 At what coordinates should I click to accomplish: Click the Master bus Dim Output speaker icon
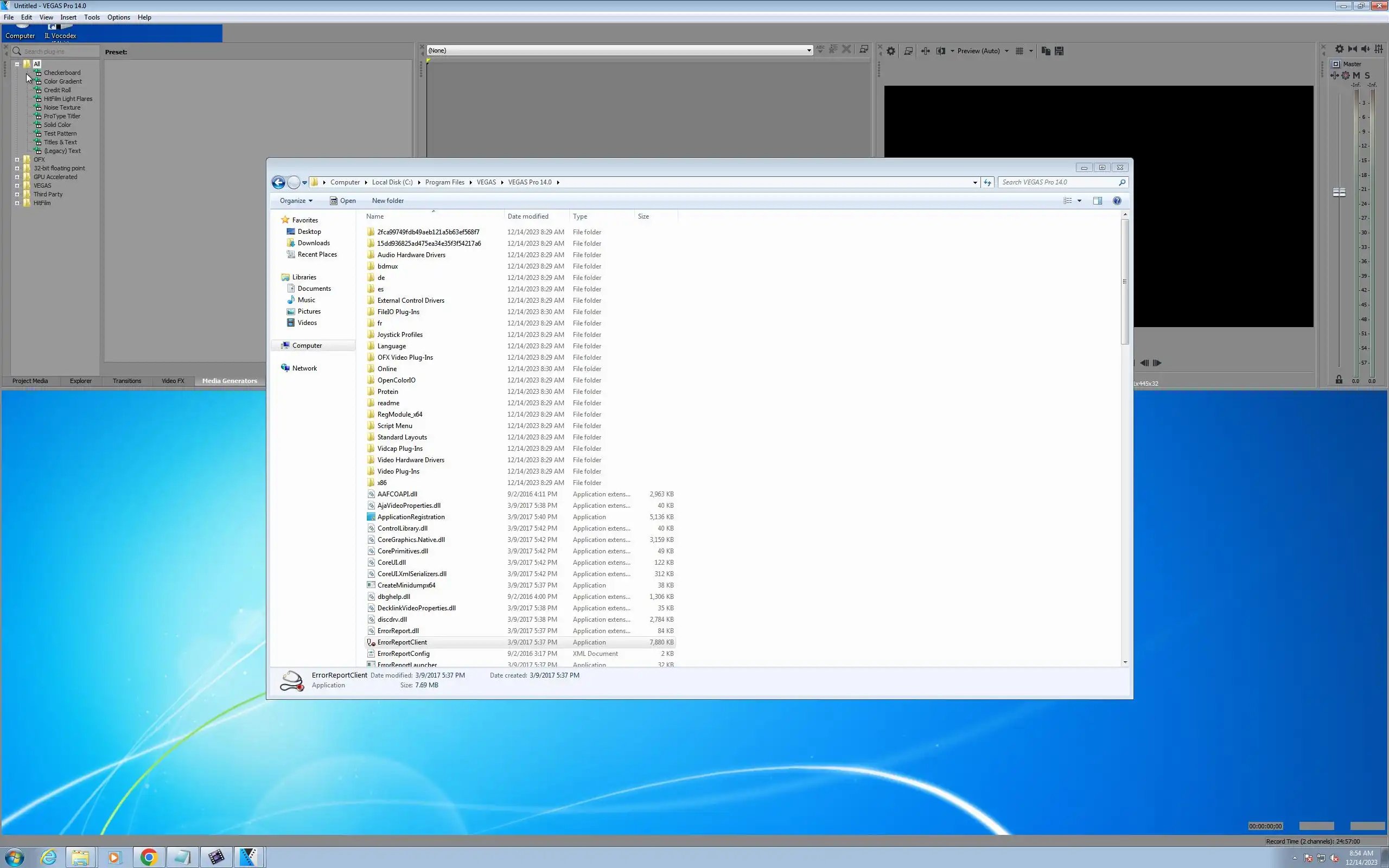1366,49
